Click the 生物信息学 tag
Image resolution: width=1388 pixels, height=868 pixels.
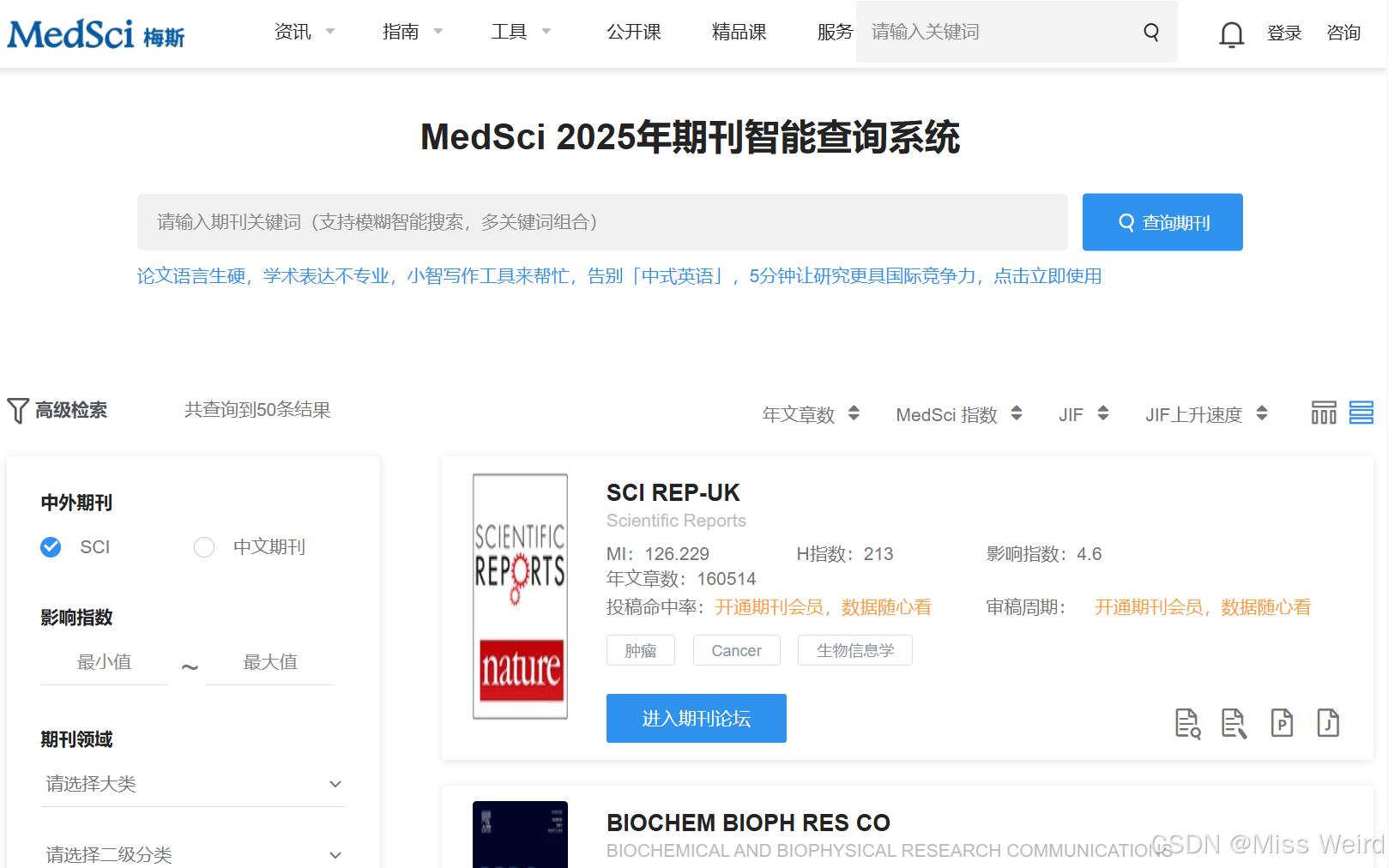(855, 650)
